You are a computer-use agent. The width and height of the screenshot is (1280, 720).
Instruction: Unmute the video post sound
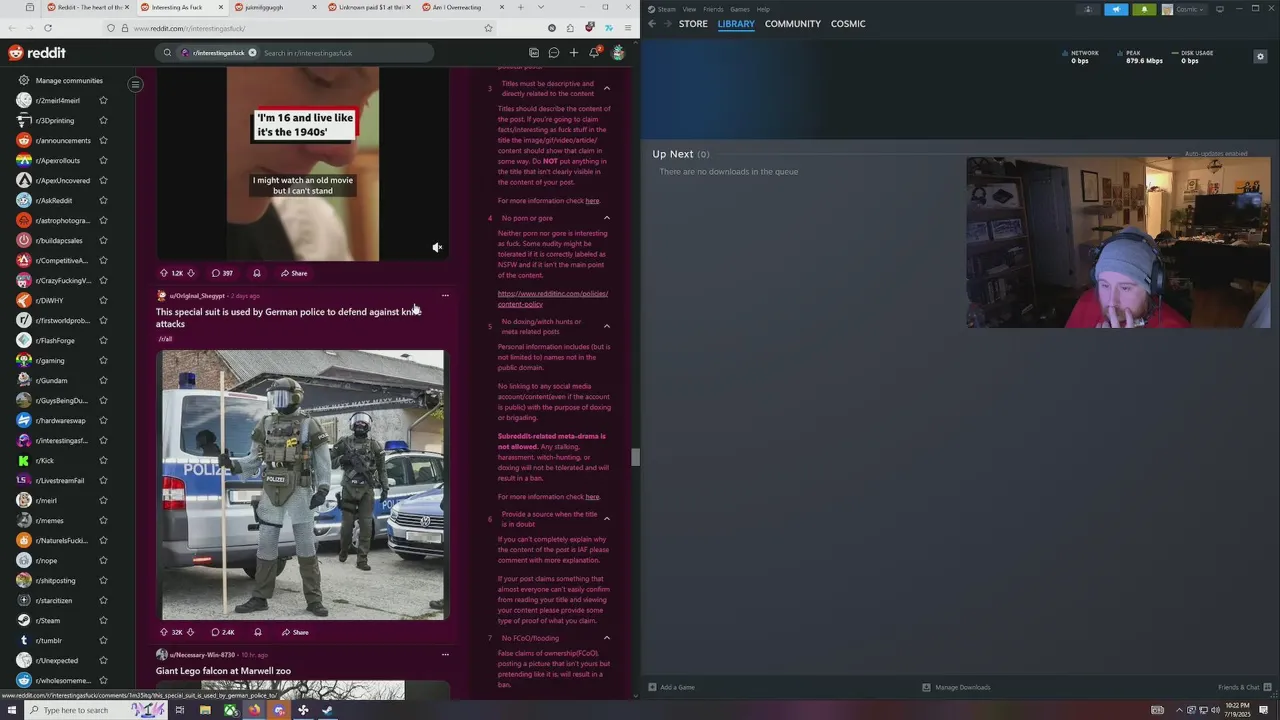point(437,247)
